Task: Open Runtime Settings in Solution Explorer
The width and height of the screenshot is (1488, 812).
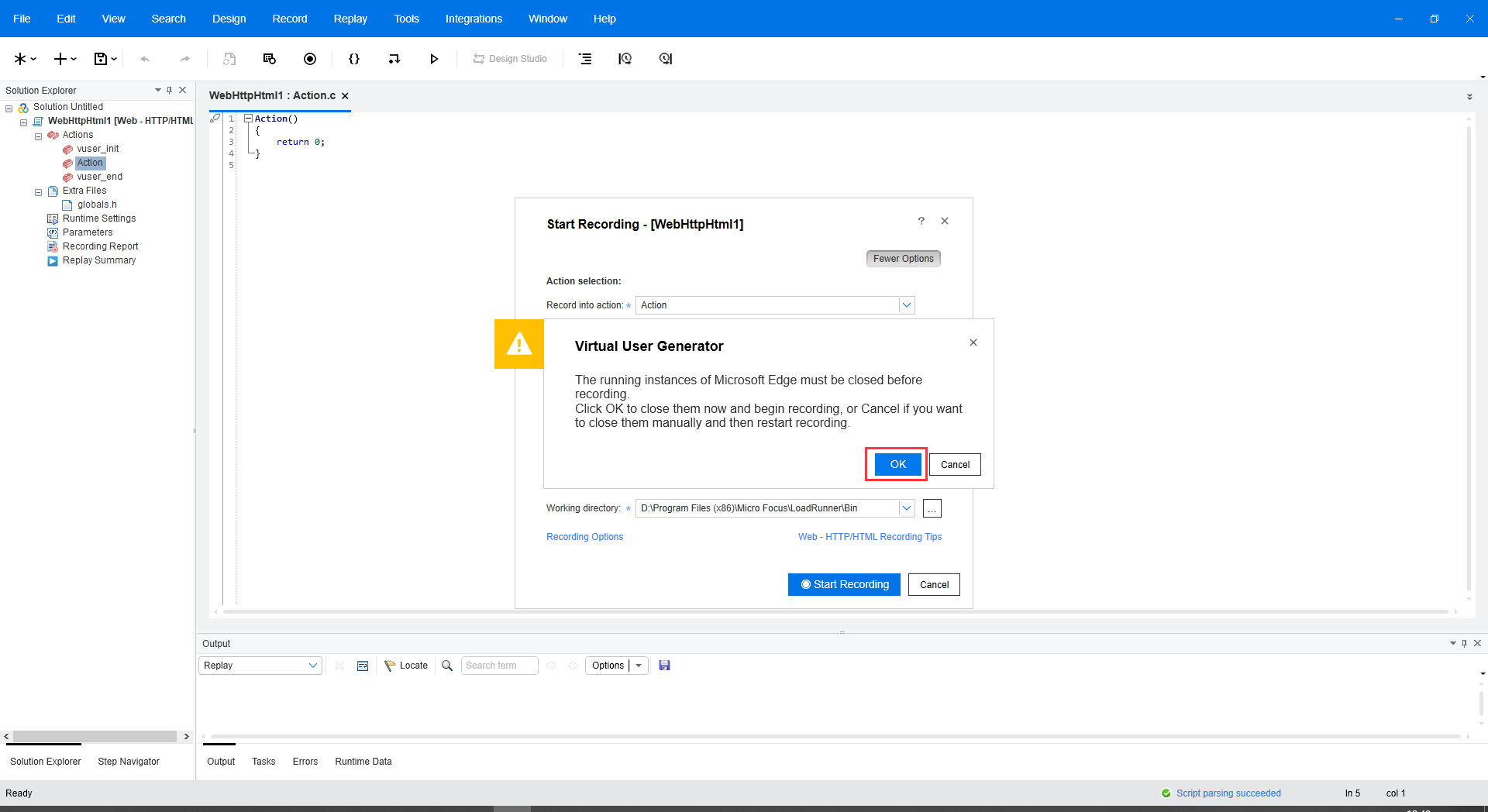Action: point(99,218)
